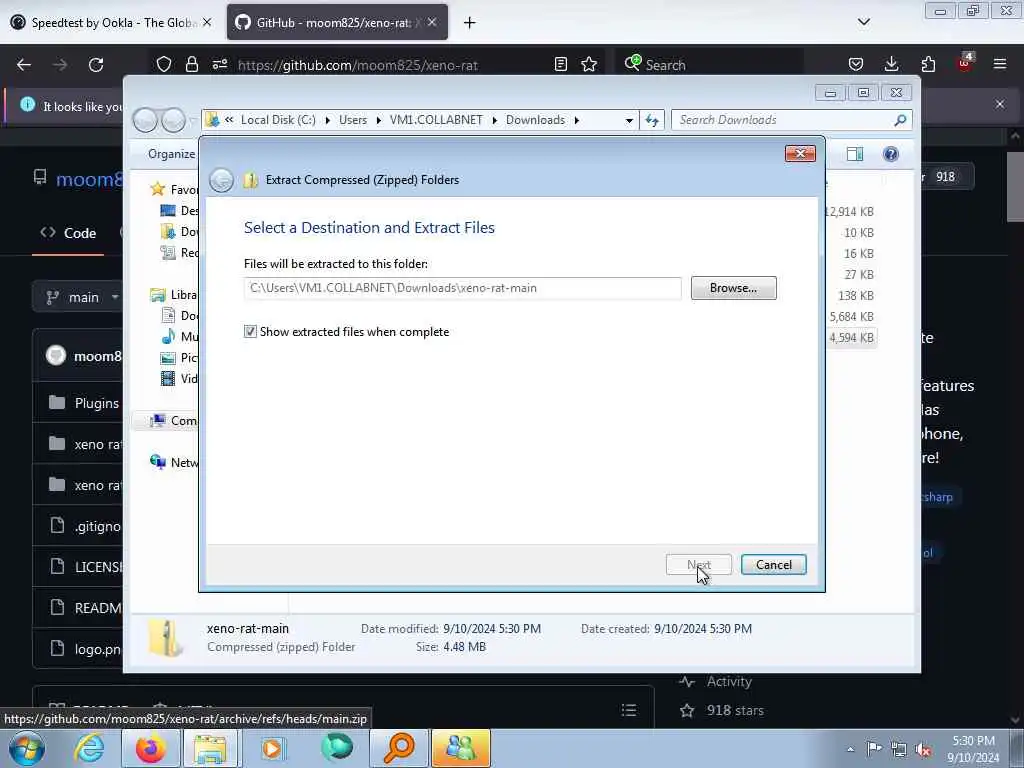Launch Internet Explorer from taskbar
This screenshot has height=768, width=1024.
pyautogui.click(x=89, y=748)
